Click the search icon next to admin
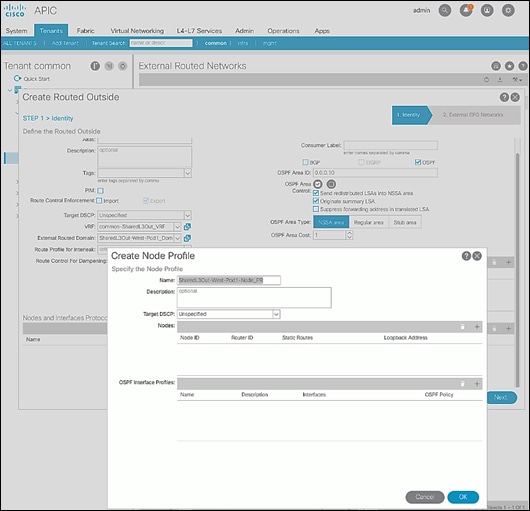The width and height of the screenshot is (530, 511). (444, 10)
